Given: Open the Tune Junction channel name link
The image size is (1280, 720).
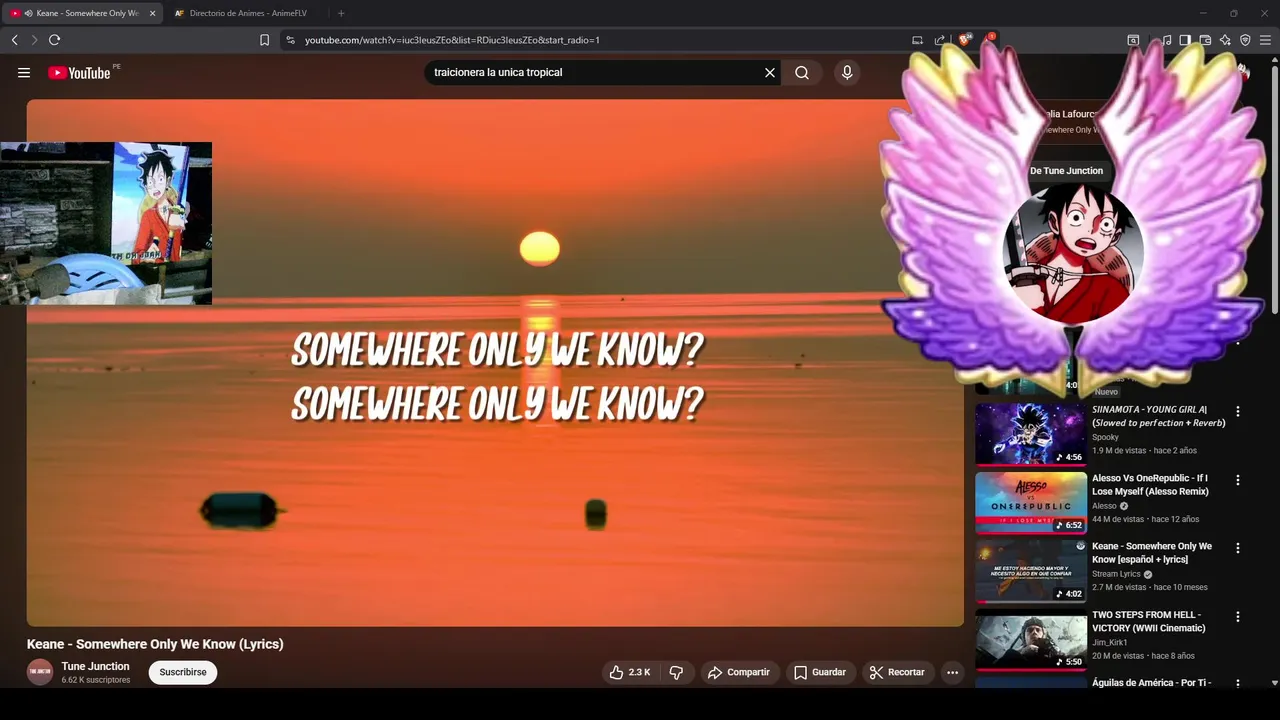Looking at the screenshot, I should click(x=95, y=666).
